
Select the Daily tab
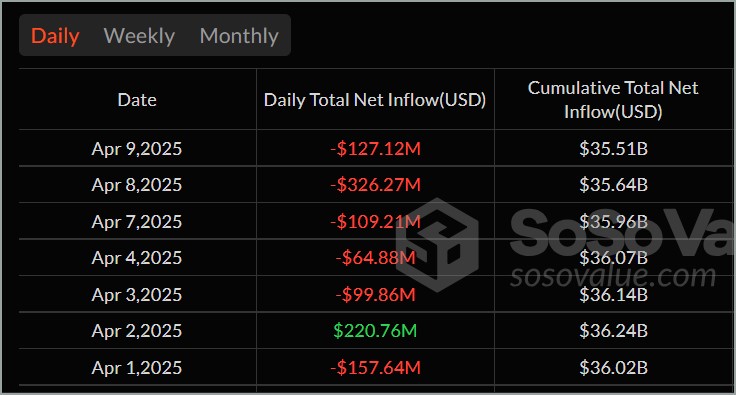click(55, 36)
